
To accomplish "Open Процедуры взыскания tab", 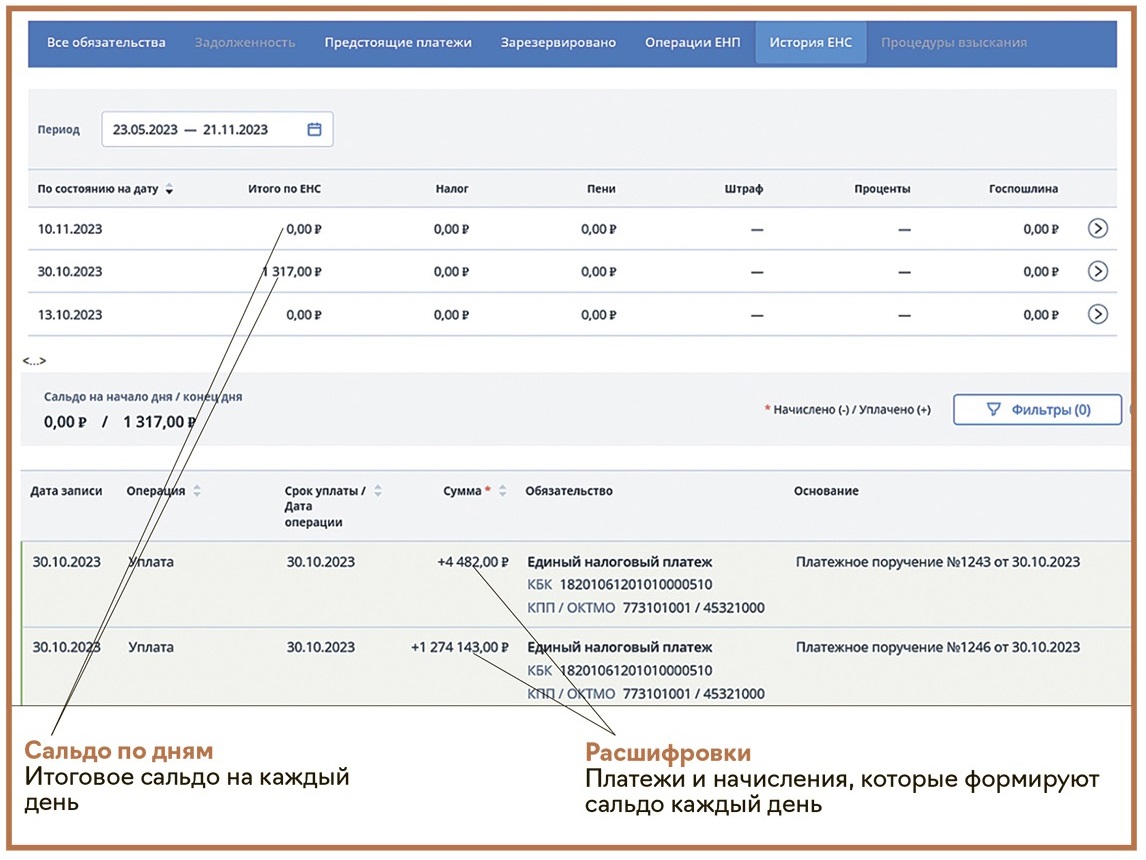I will click(x=953, y=43).
